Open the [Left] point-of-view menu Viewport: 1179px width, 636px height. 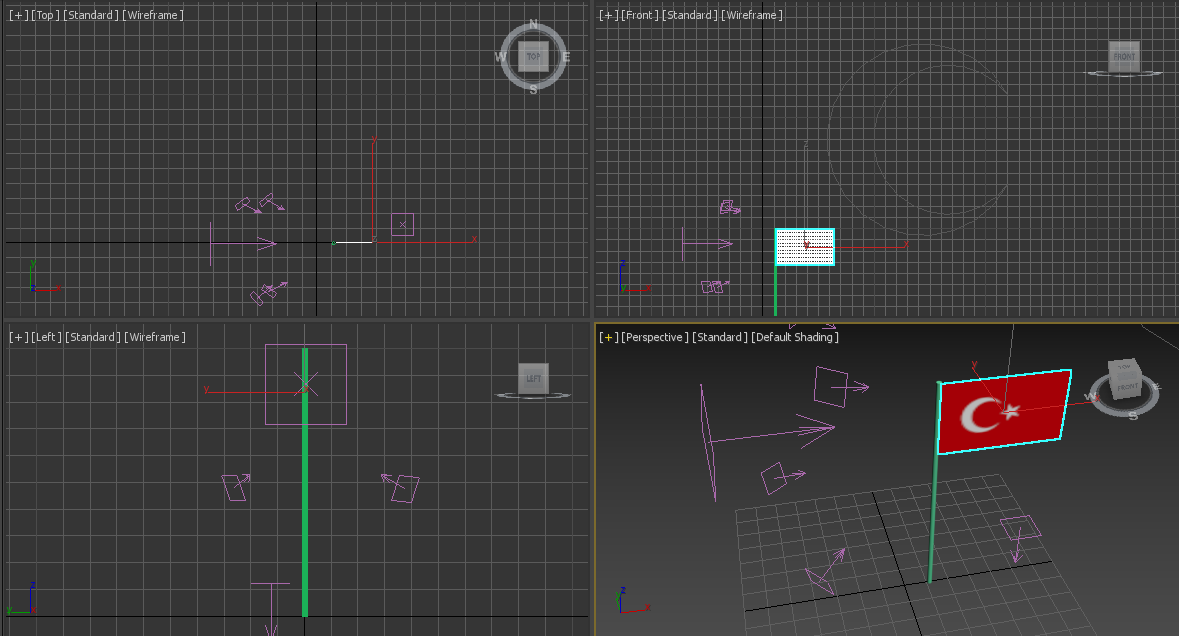point(47,337)
